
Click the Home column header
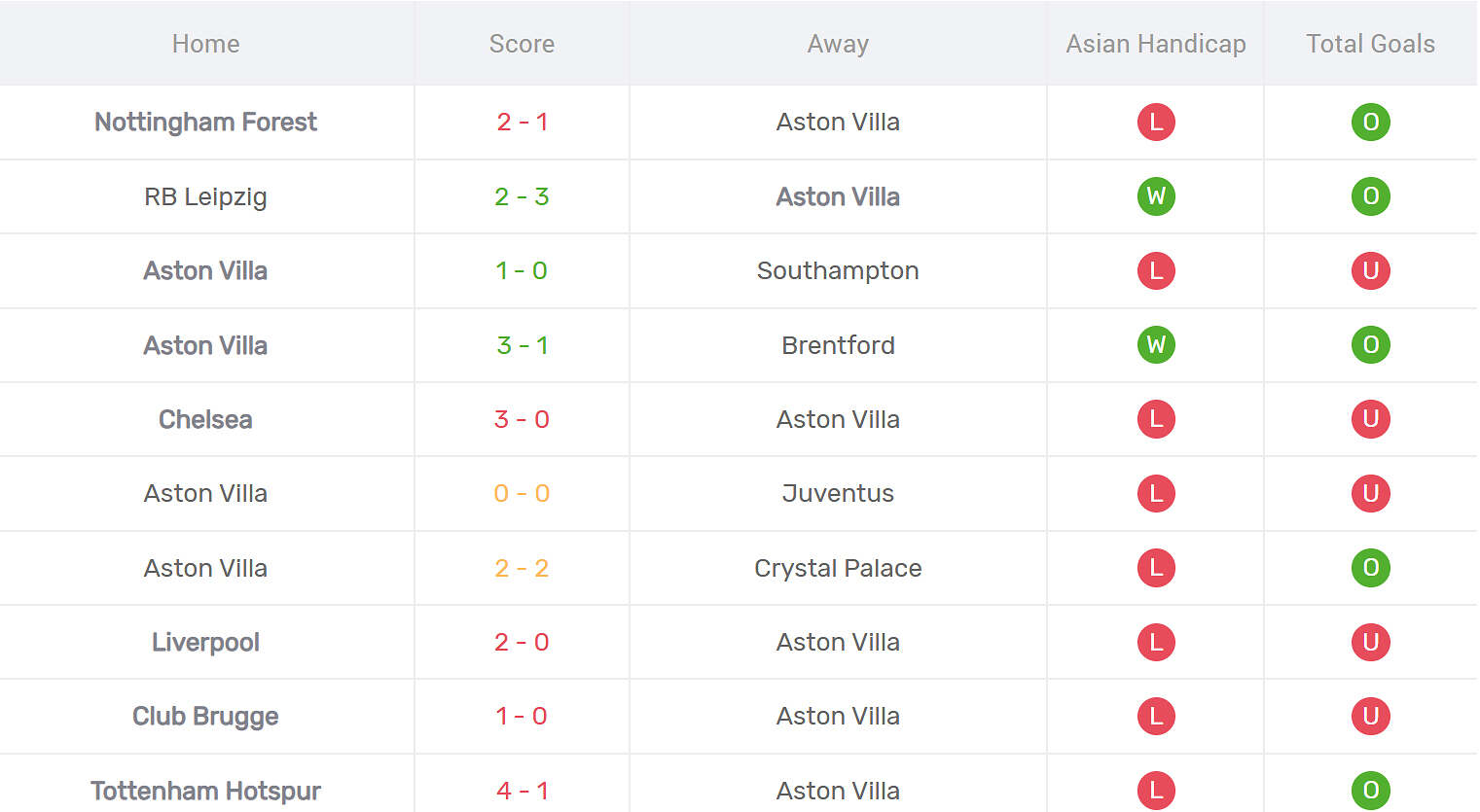tap(205, 44)
